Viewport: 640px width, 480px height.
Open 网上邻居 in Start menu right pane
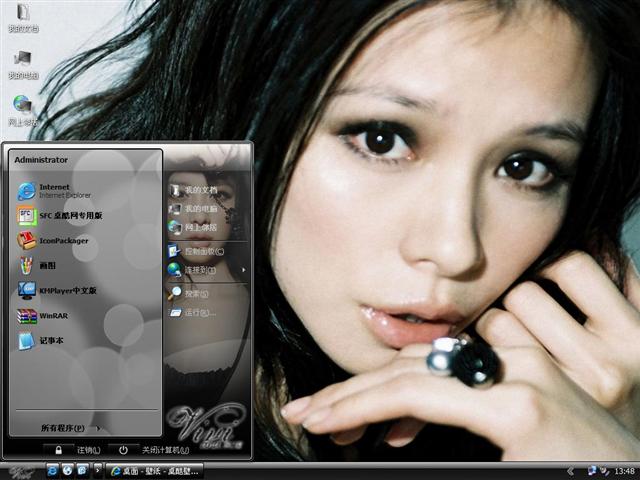(x=193, y=227)
